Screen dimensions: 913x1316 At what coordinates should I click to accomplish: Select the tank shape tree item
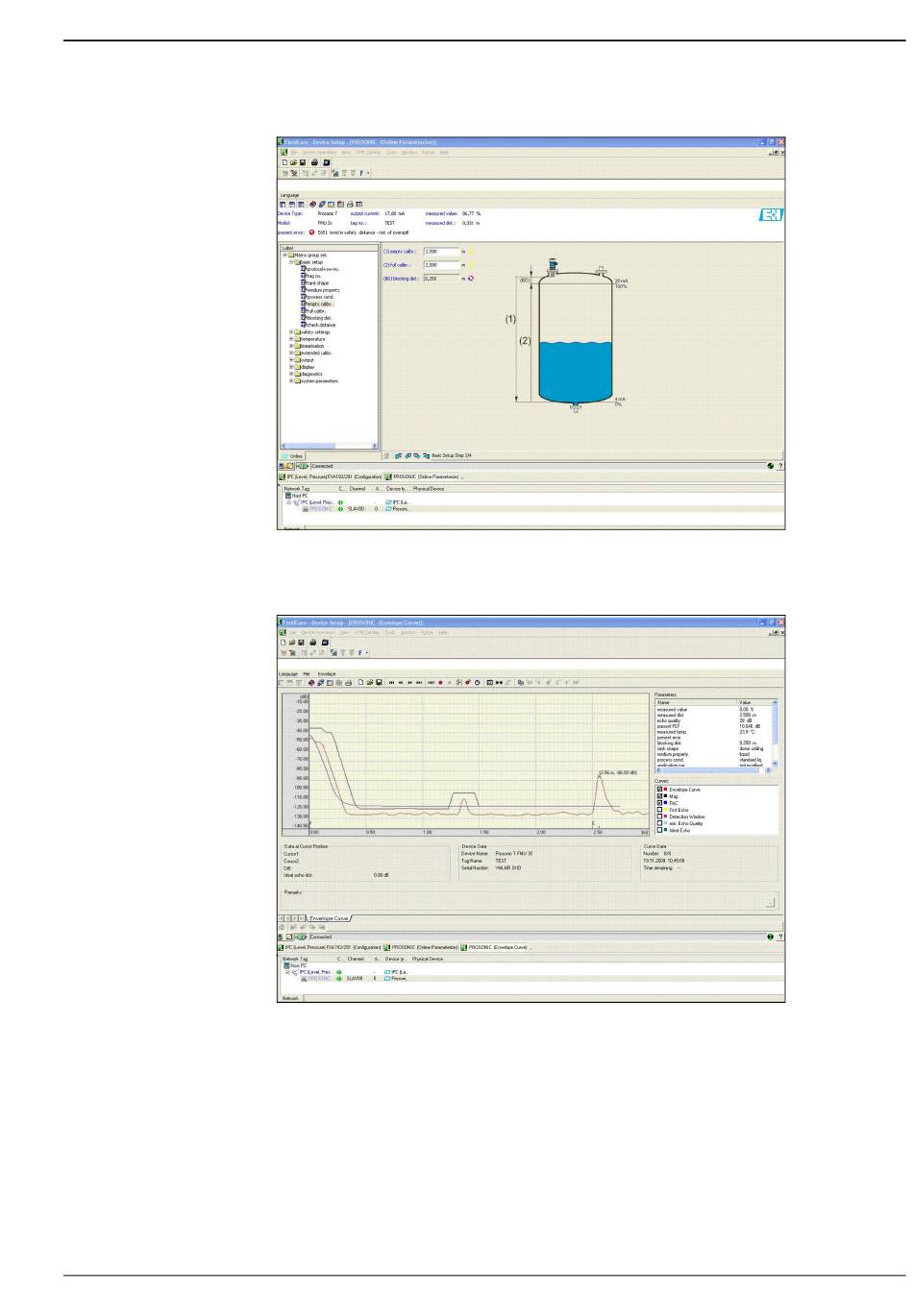[317, 282]
